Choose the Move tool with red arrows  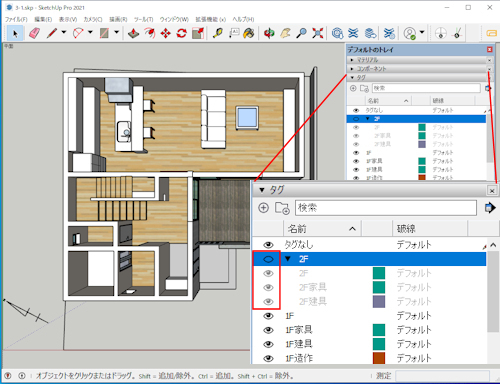click(166, 33)
